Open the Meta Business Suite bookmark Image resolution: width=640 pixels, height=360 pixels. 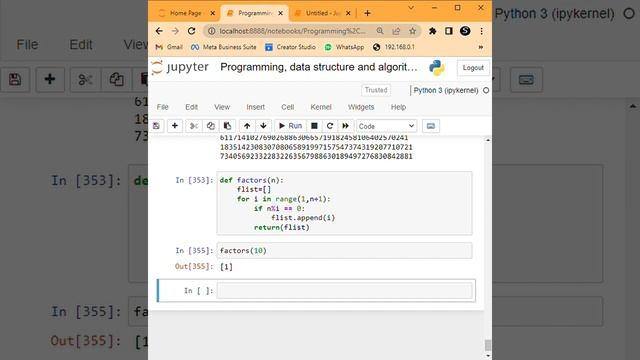[224, 47]
